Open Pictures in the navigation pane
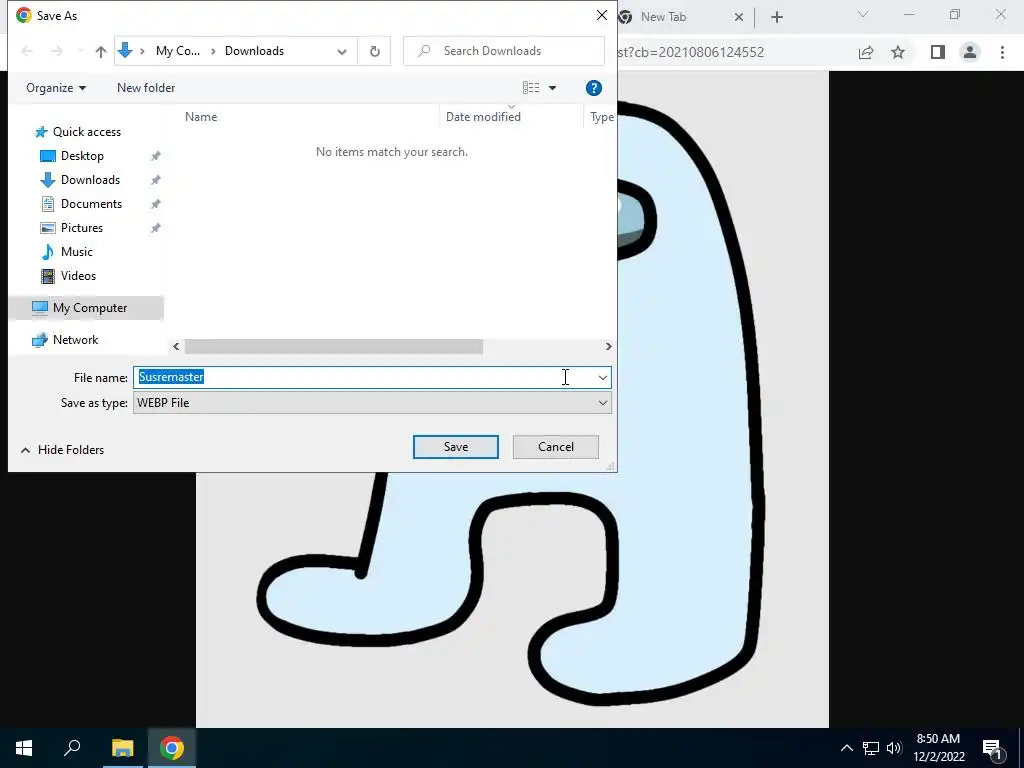 point(82,228)
